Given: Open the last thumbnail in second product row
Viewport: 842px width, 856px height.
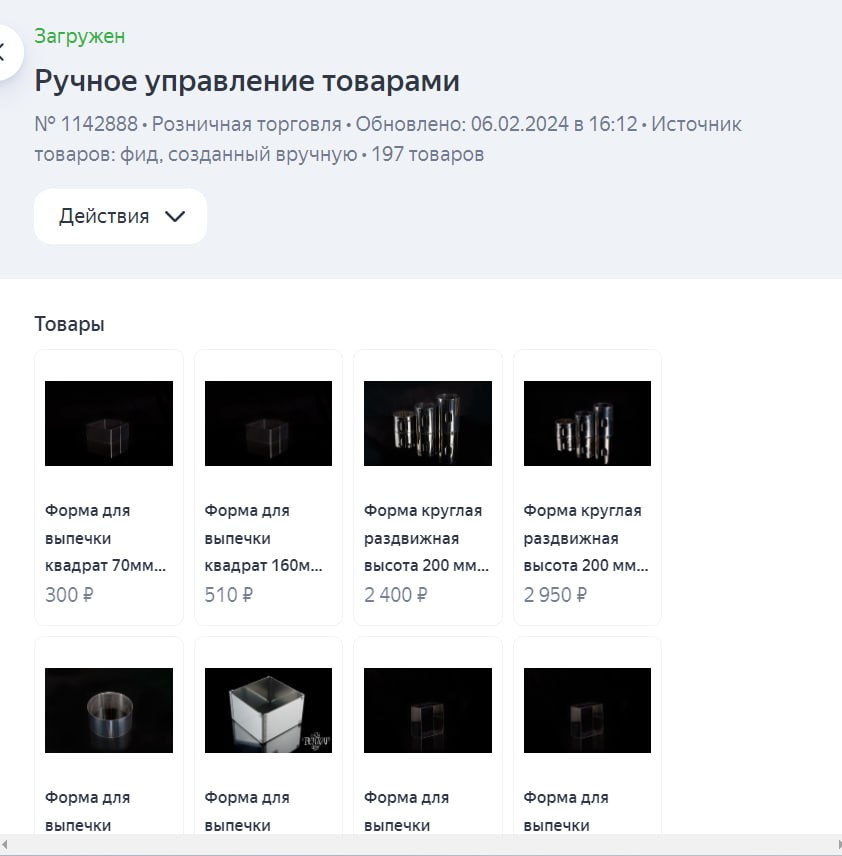Looking at the screenshot, I should tap(587, 710).
